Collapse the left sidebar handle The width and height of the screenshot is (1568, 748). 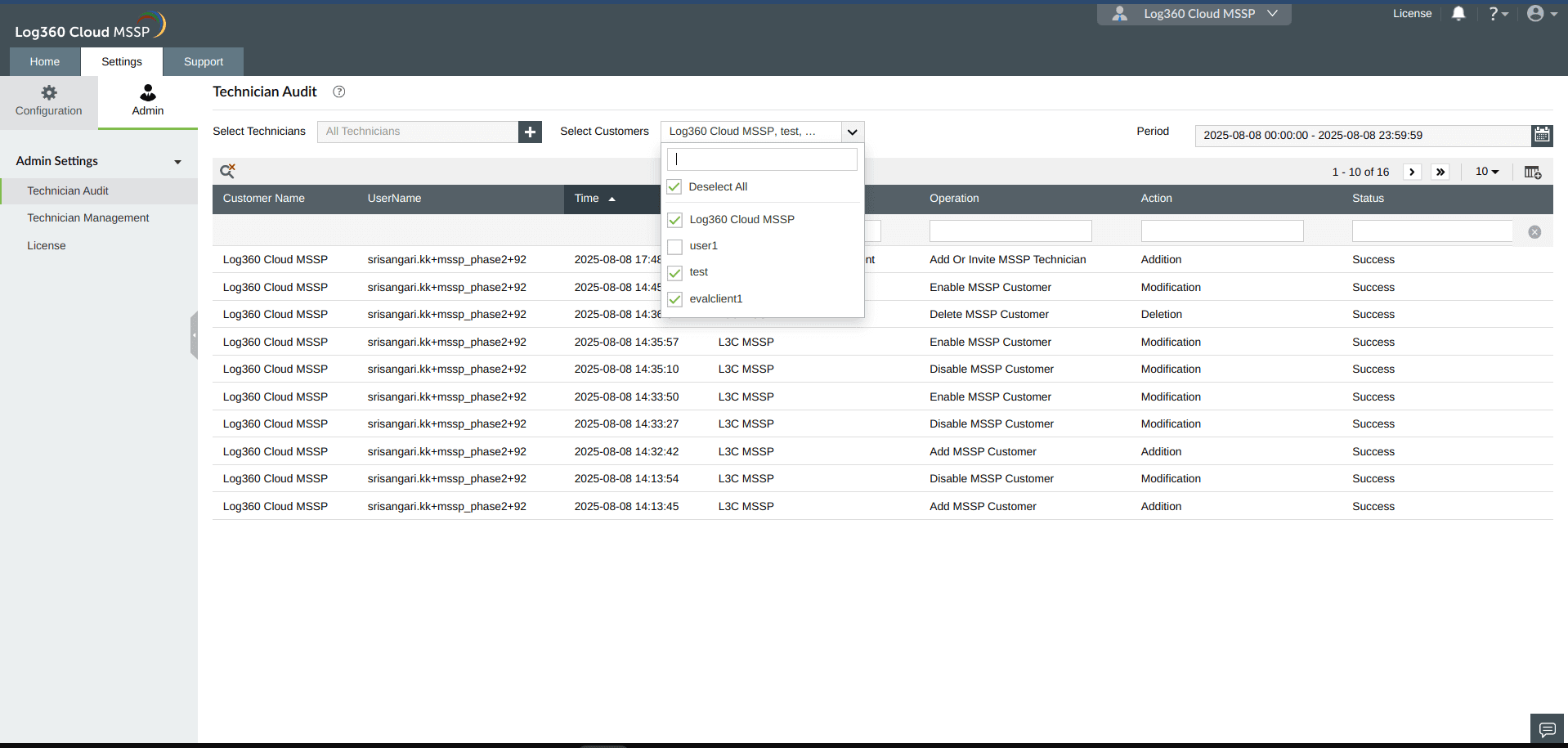[x=195, y=335]
